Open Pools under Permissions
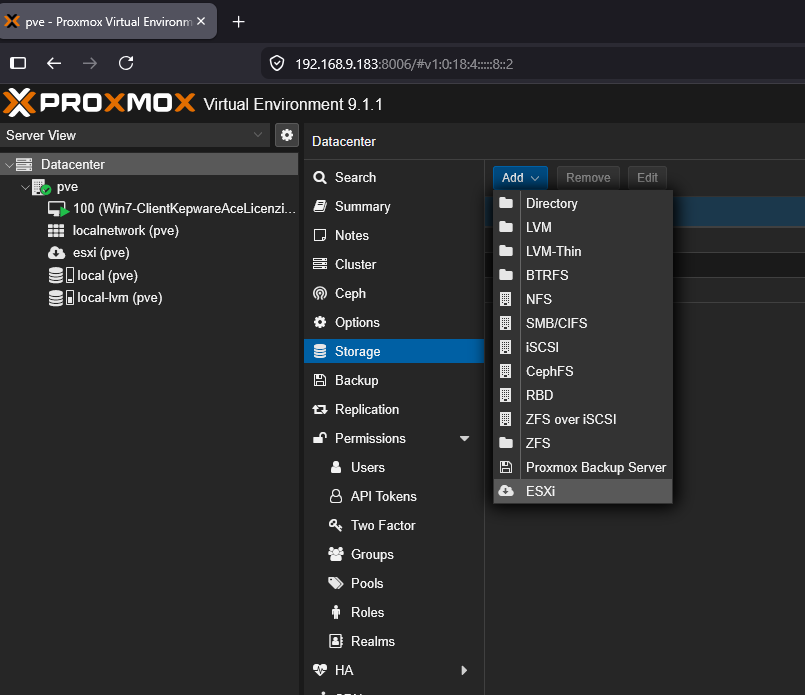 tap(394, 584)
